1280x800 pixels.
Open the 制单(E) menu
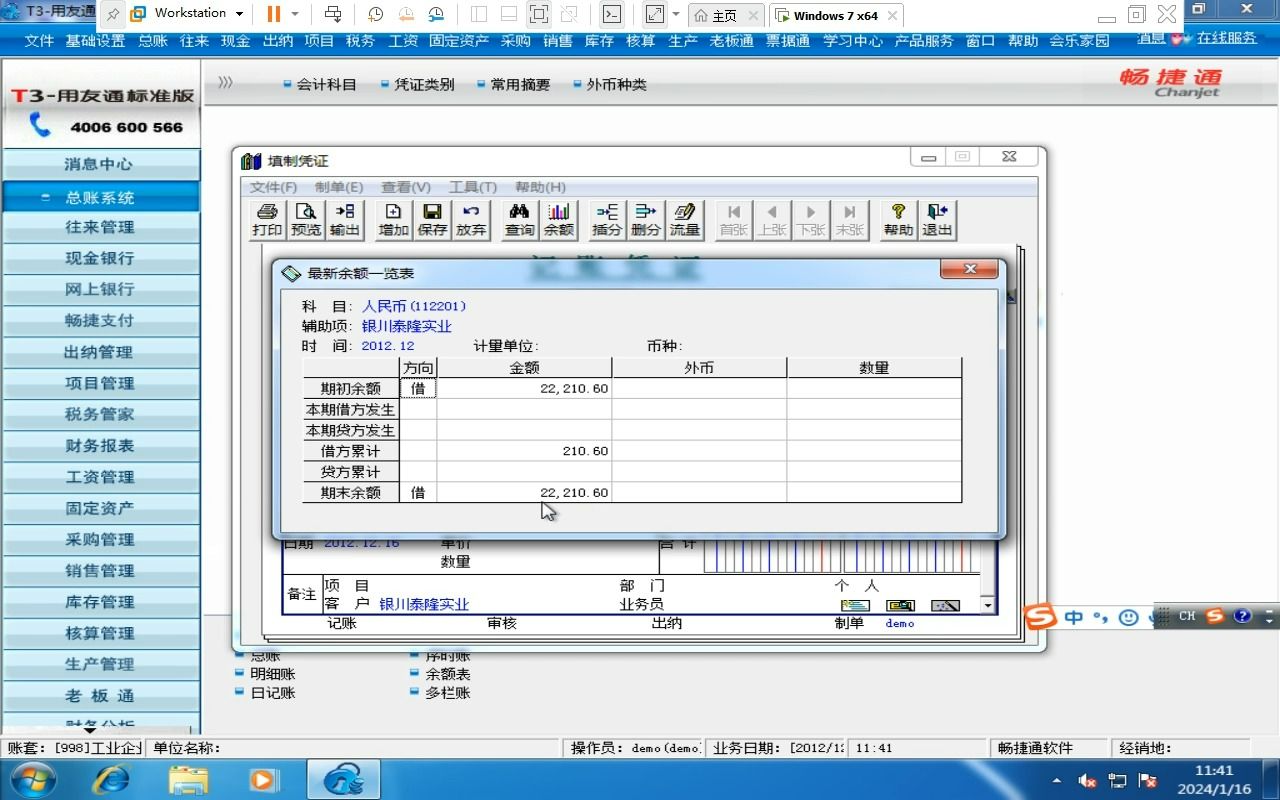(339, 187)
